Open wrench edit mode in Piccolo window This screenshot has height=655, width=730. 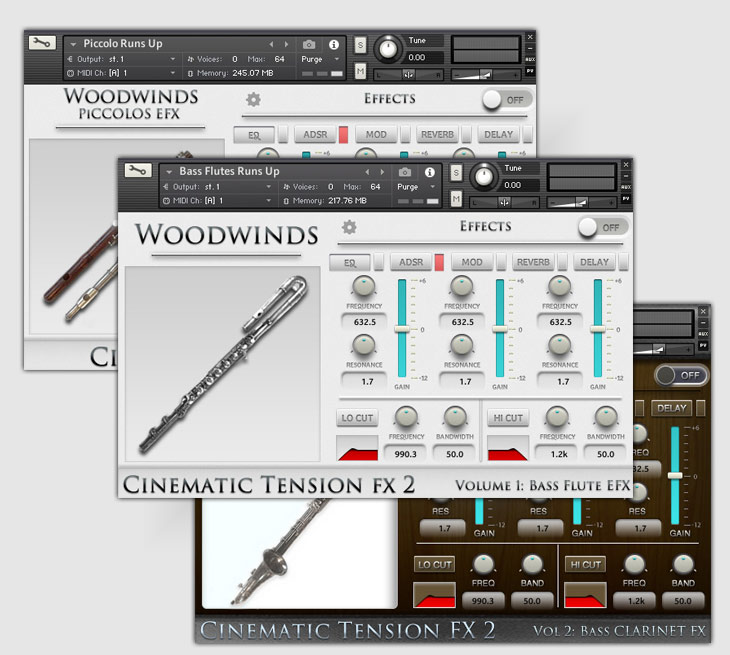tap(42, 43)
